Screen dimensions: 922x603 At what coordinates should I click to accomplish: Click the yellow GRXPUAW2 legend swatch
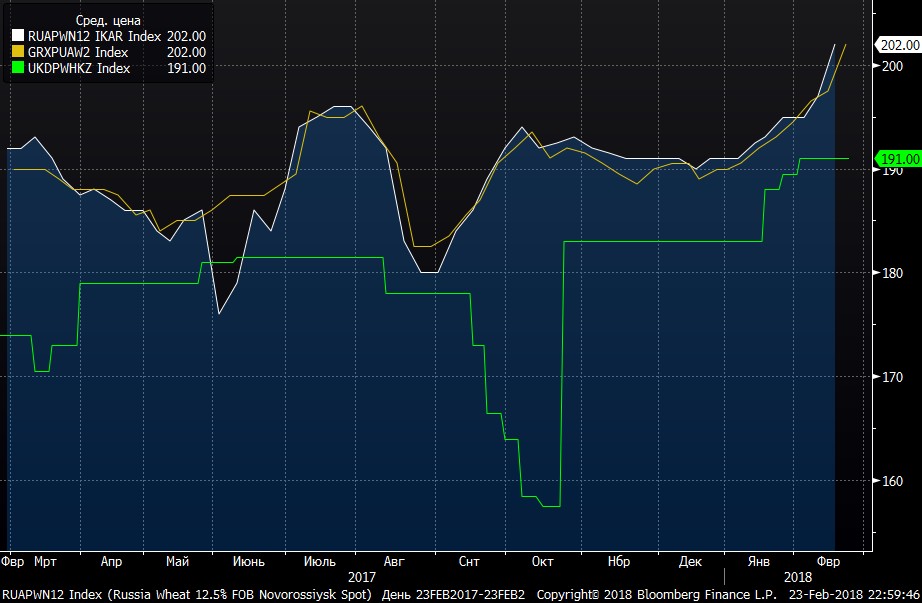tap(18, 52)
